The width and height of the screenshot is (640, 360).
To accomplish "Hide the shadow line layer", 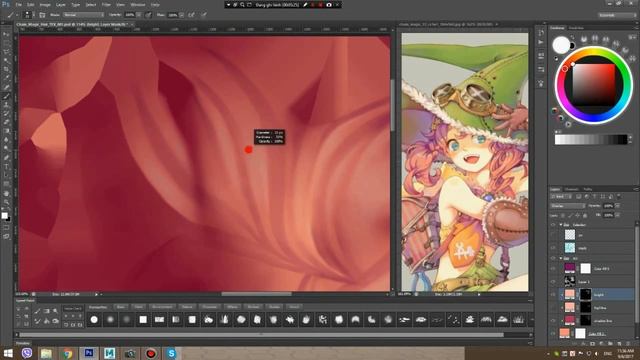I will [553, 320].
